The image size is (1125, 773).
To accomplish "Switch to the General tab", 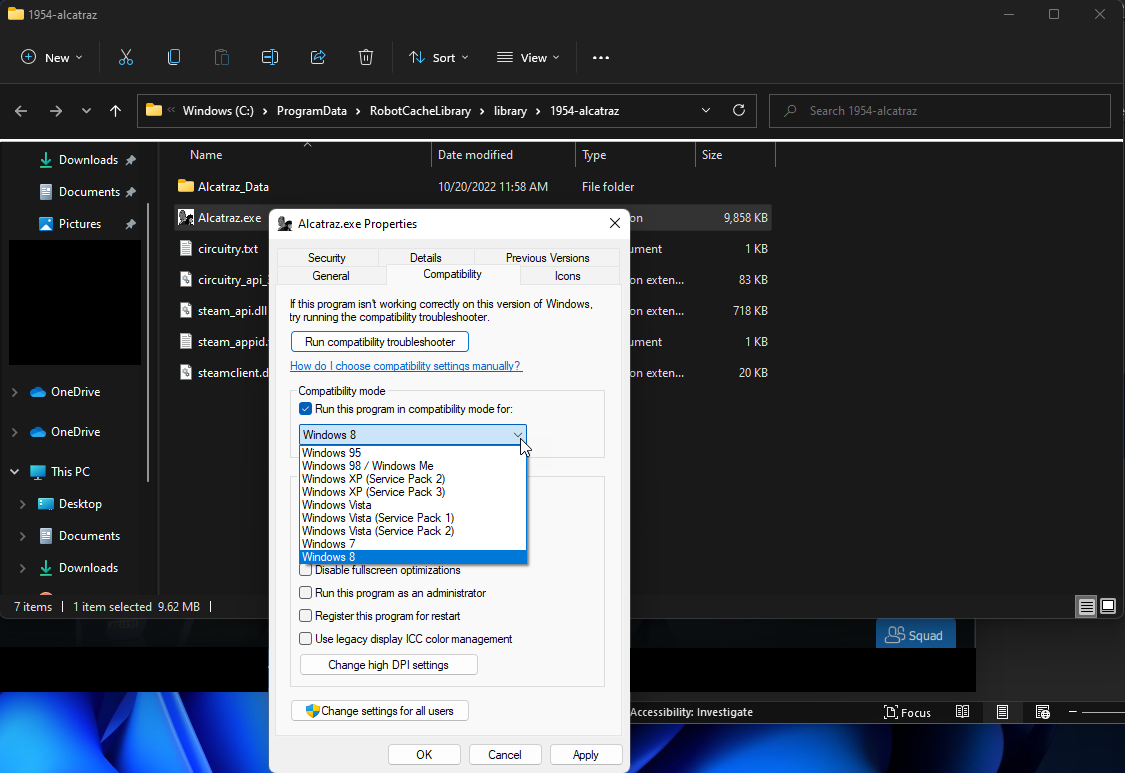I will [331, 276].
